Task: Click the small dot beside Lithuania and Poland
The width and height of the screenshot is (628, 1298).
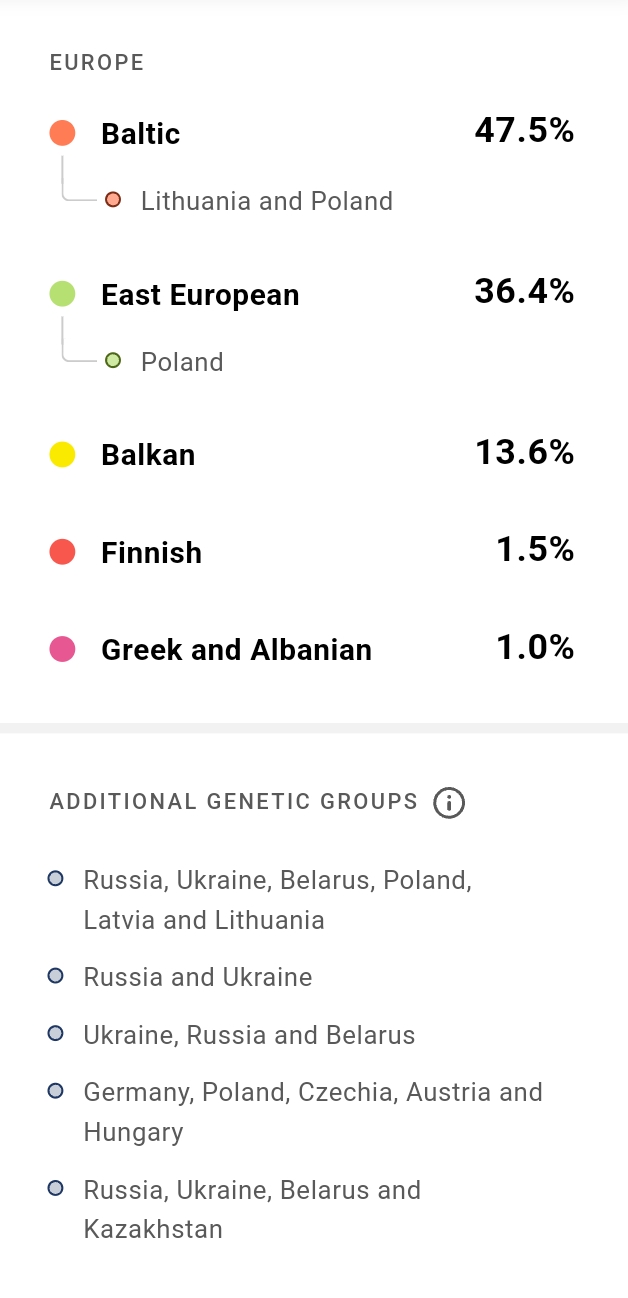Action: coord(113,200)
